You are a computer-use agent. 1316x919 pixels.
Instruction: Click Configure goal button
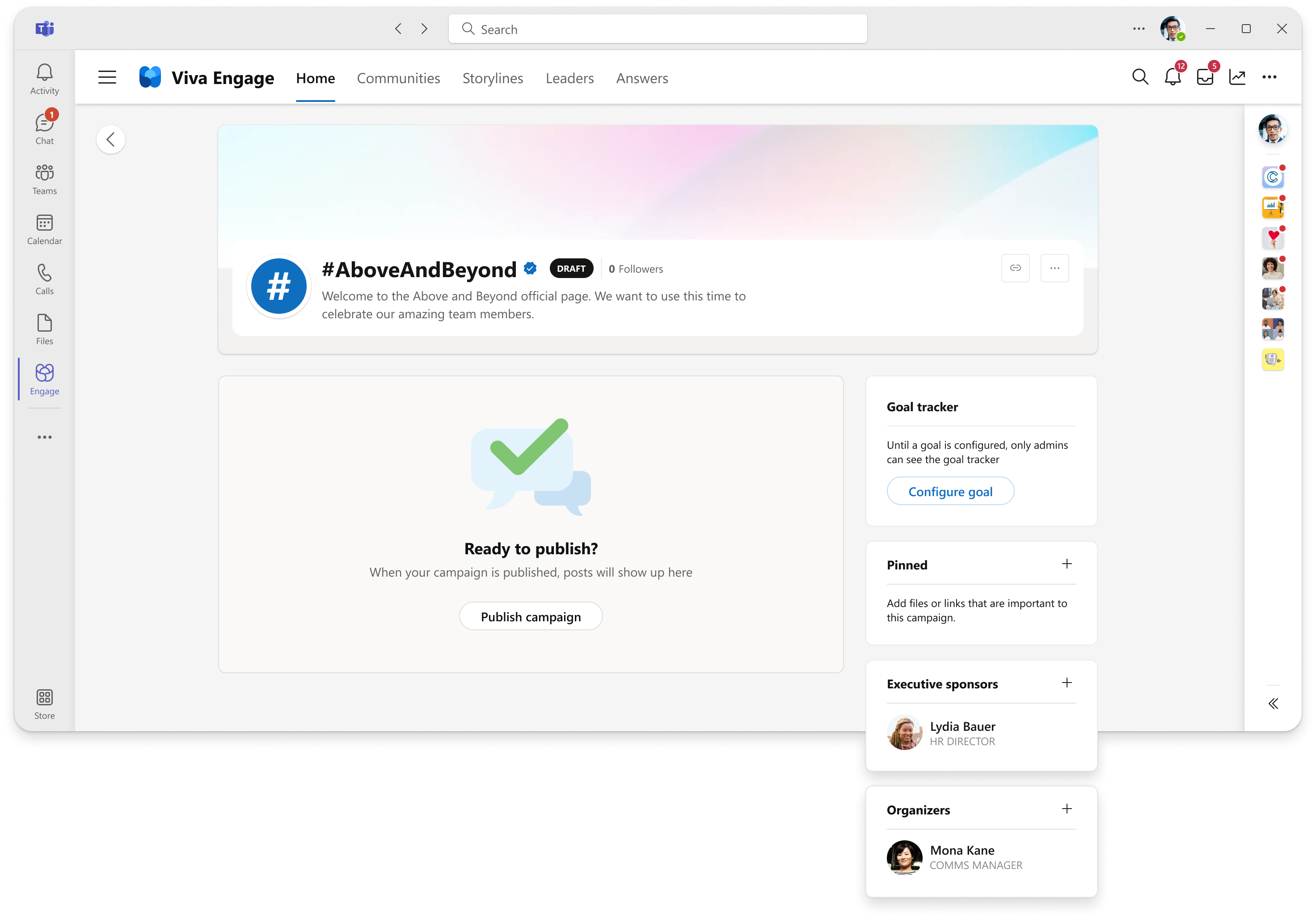pos(950,491)
